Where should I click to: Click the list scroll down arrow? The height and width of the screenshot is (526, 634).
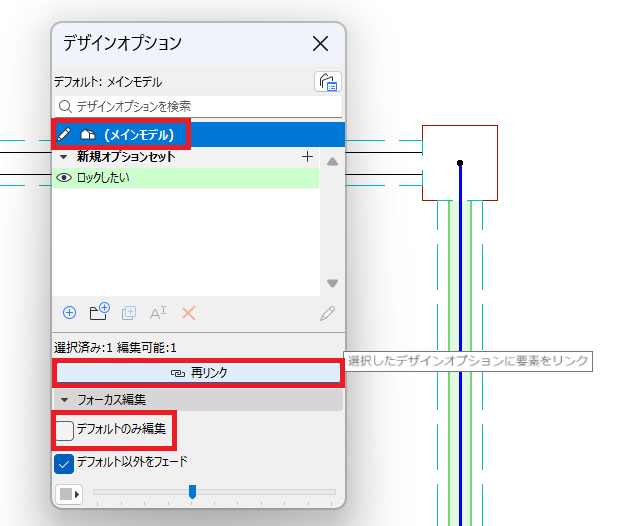click(x=332, y=283)
